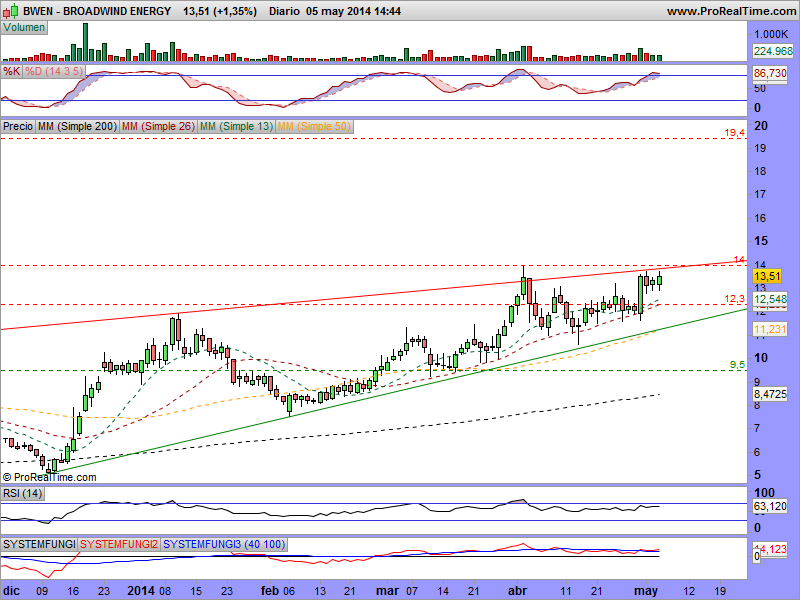Image resolution: width=800 pixels, height=600 pixels.
Task: Click the 11 date label after abr
Action: click(x=566, y=591)
